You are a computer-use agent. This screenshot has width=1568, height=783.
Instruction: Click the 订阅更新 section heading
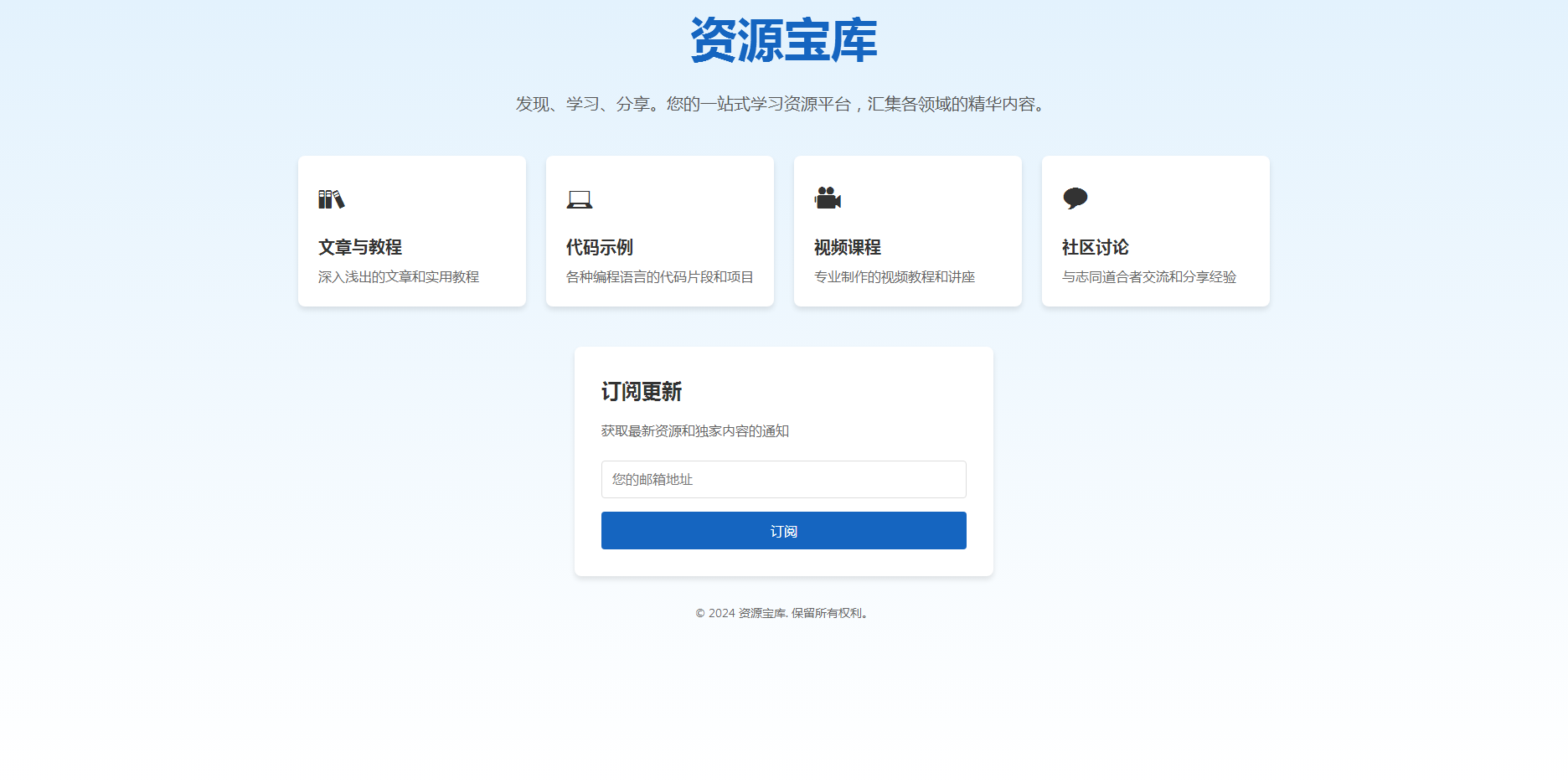(x=642, y=391)
